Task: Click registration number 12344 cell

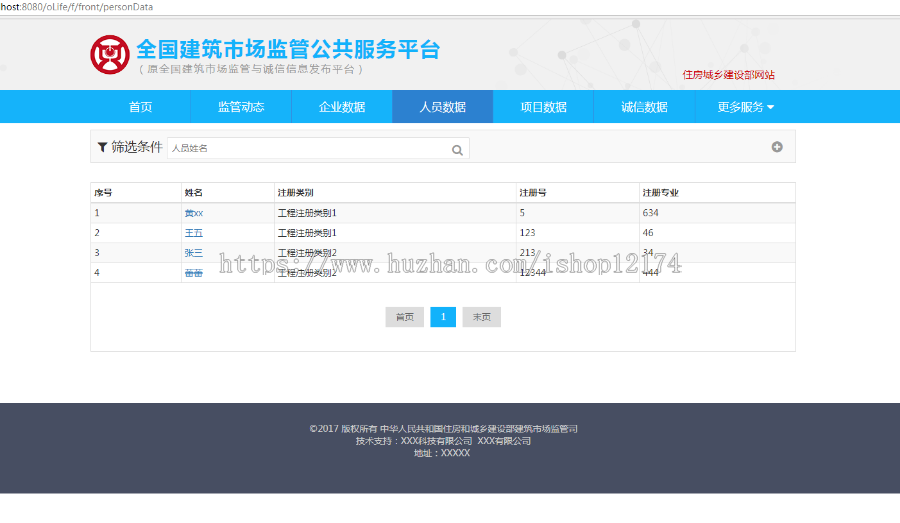Action: [x=533, y=273]
